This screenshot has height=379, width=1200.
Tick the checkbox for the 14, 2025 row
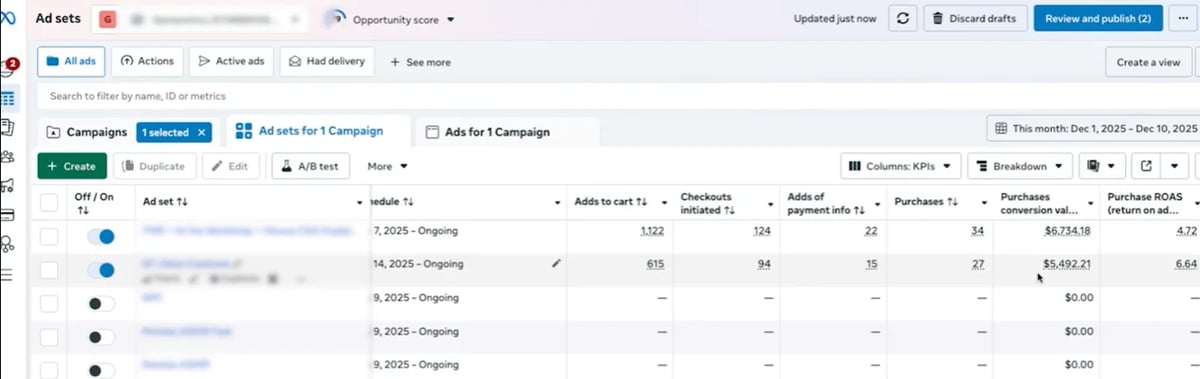pos(49,269)
